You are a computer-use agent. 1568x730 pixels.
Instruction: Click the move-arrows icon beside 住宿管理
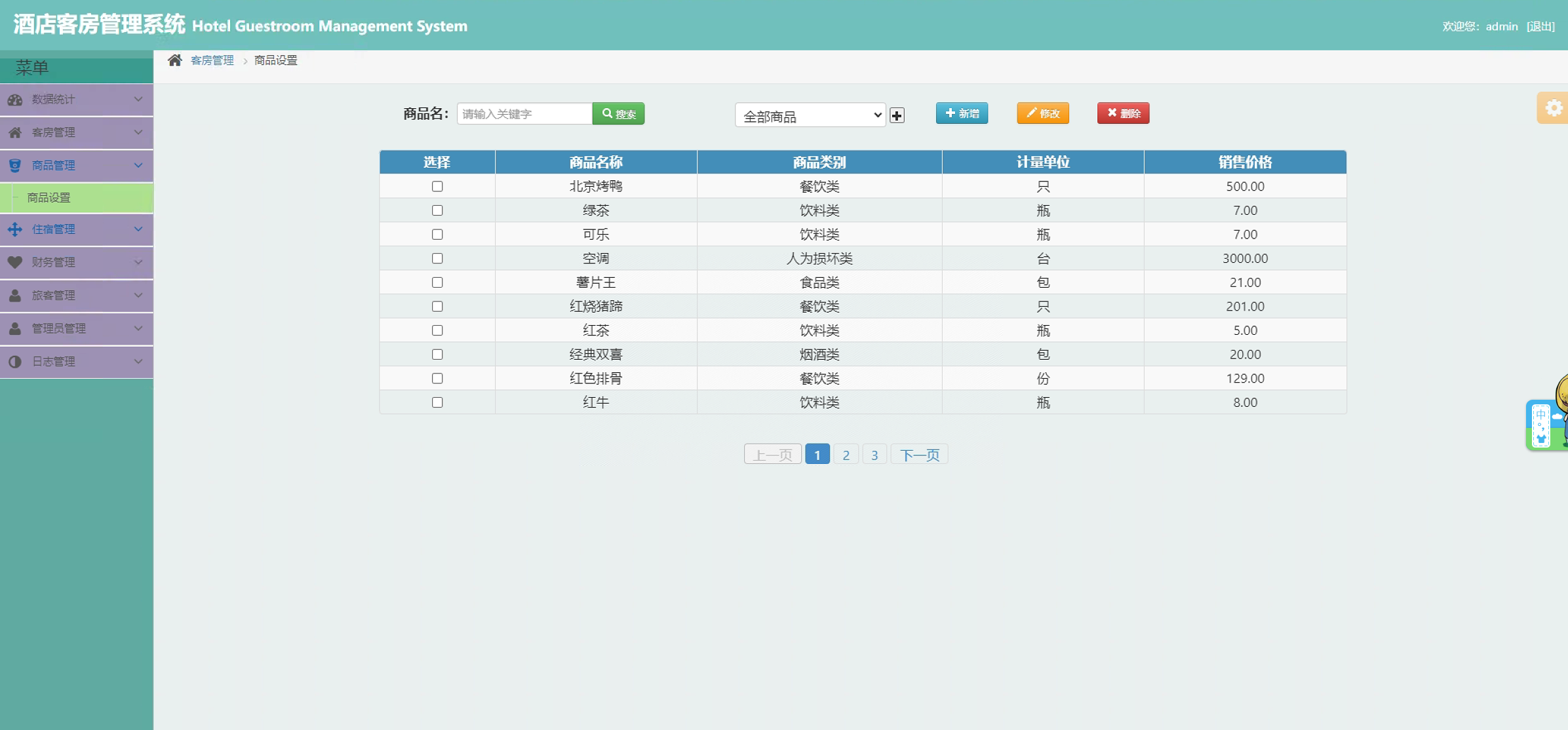pyautogui.click(x=15, y=229)
